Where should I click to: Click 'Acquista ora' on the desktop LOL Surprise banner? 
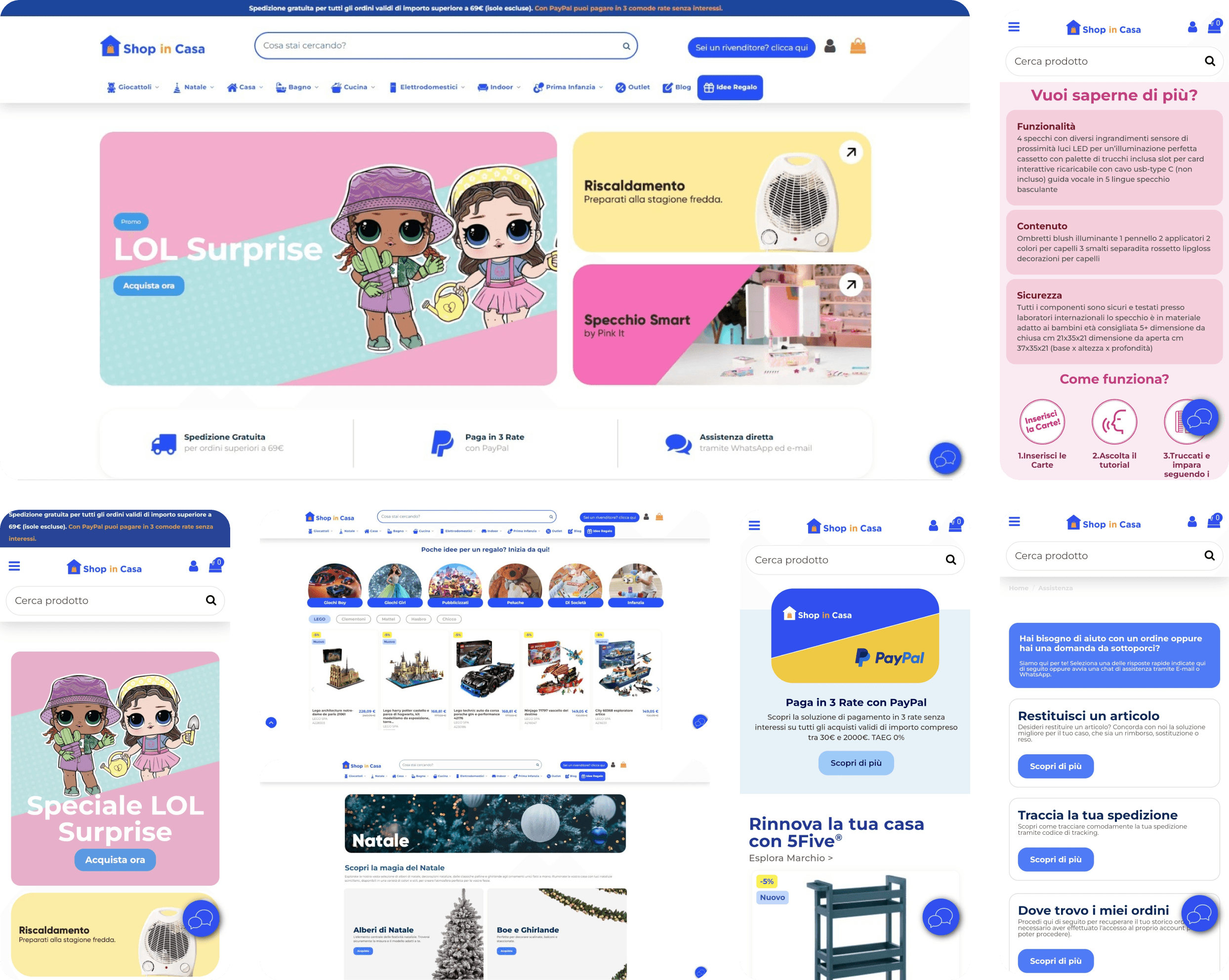tap(149, 286)
